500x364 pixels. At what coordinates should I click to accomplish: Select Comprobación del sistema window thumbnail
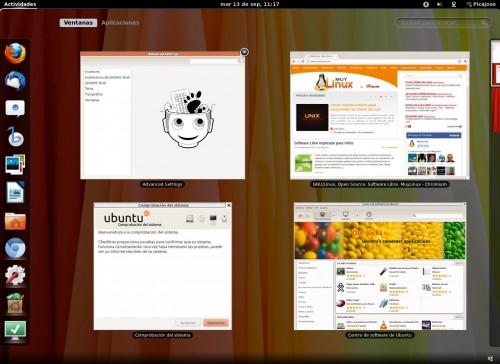[163, 266]
